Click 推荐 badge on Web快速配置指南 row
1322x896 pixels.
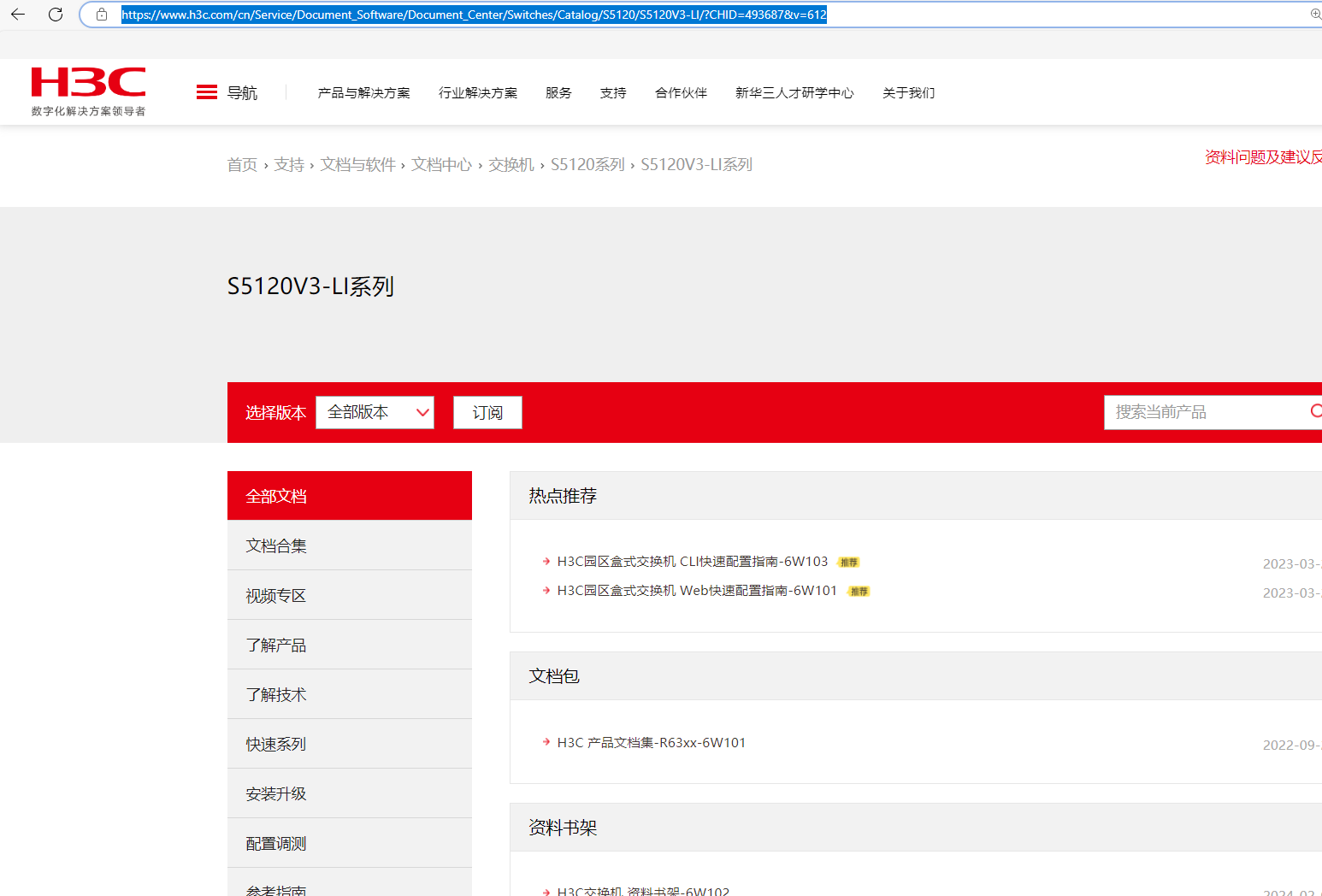click(x=859, y=592)
